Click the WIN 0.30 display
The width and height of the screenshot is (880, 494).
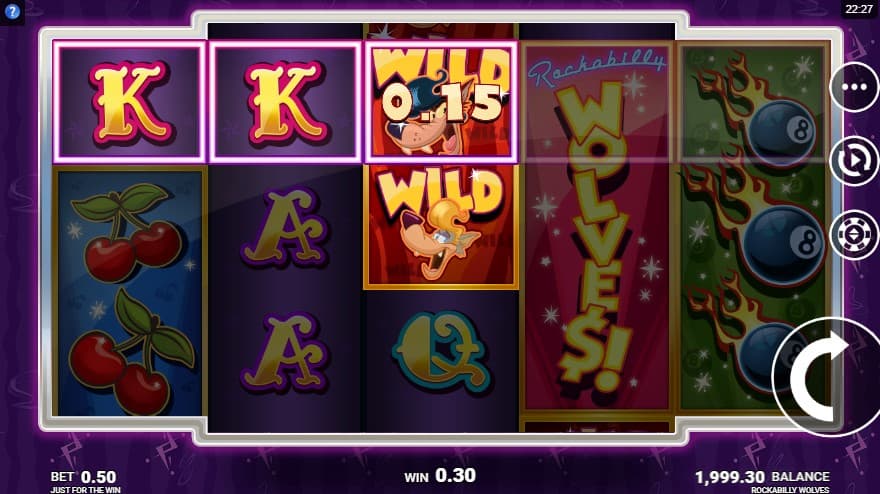[440, 476]
